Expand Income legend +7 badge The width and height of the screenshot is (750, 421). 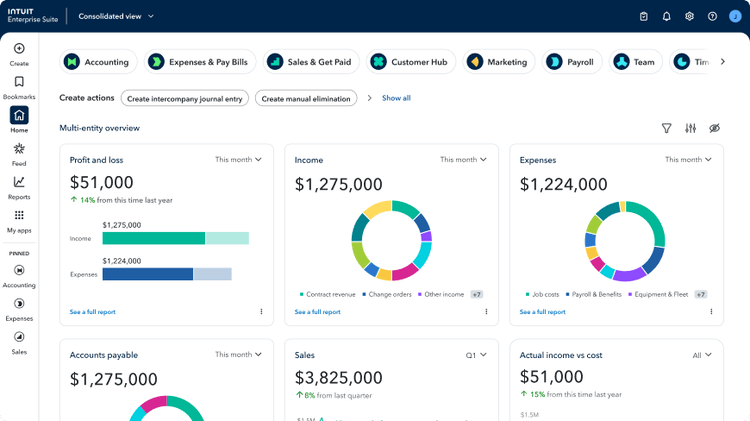476,294
